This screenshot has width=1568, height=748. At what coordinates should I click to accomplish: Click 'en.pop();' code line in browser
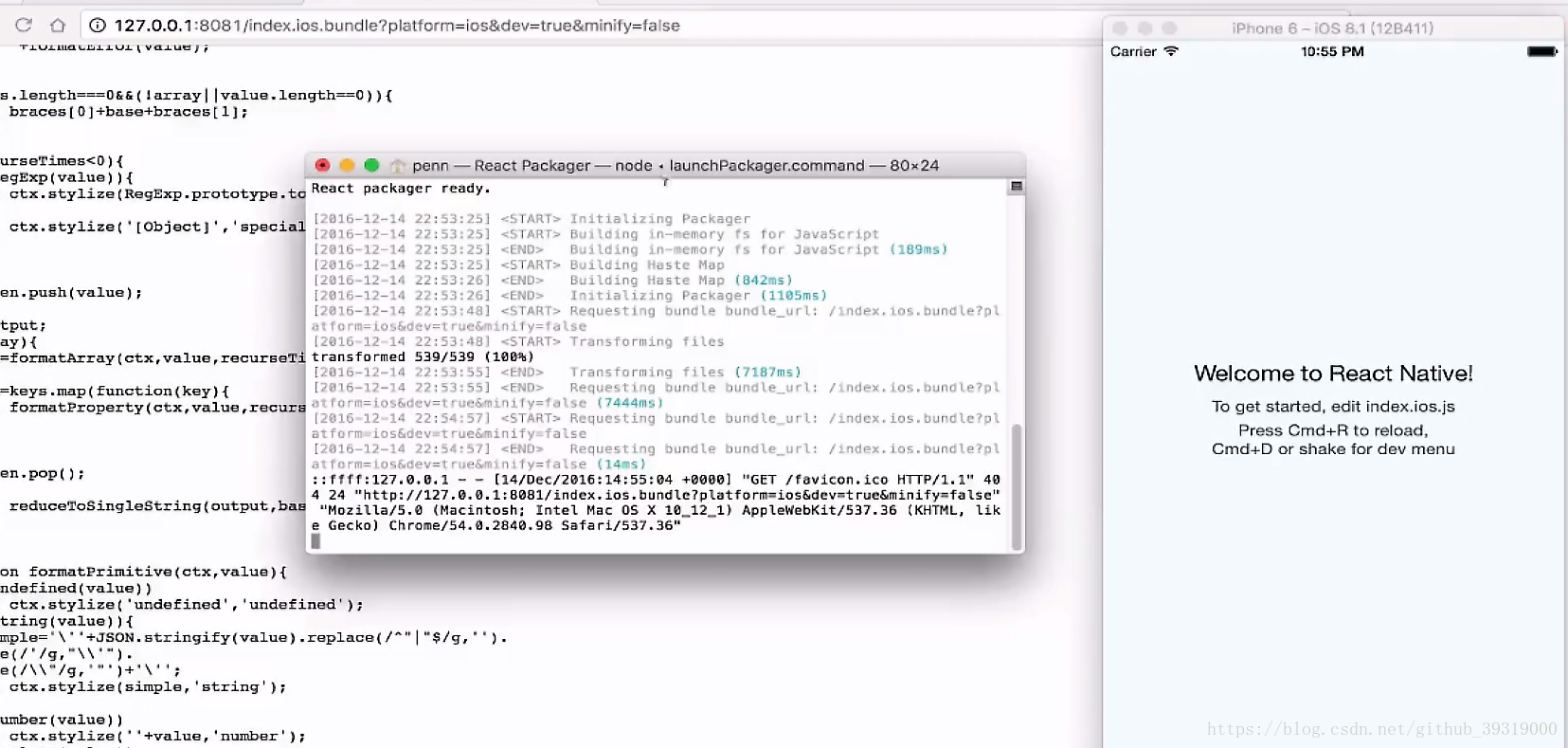[43, 474]
